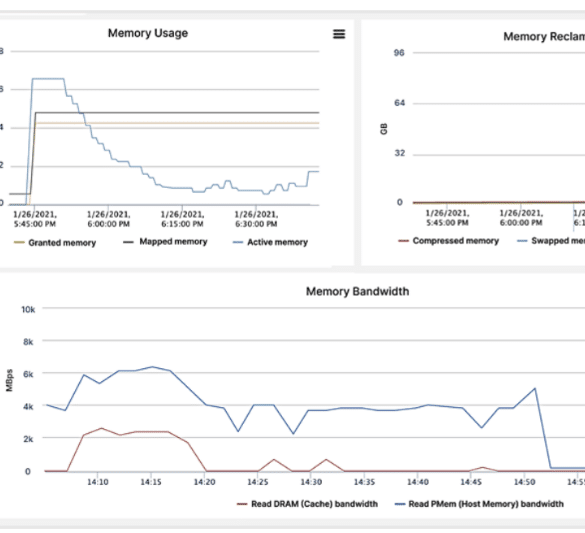Click the 6:00:00 PM label in Memory Usage
This screenshot has height=533, width=585.
(x=109, y=219)
